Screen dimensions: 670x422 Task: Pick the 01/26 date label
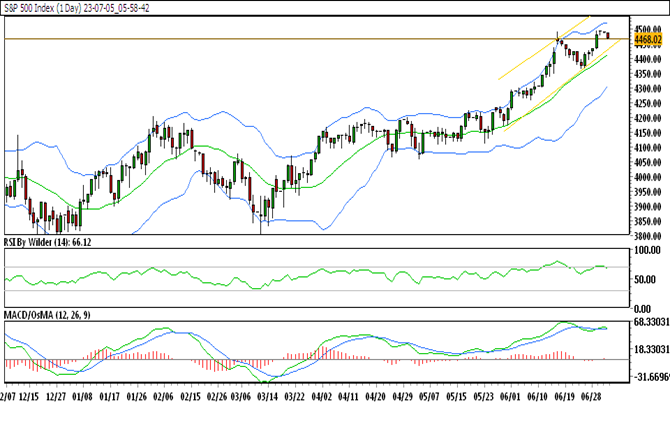tap(137, 397)
